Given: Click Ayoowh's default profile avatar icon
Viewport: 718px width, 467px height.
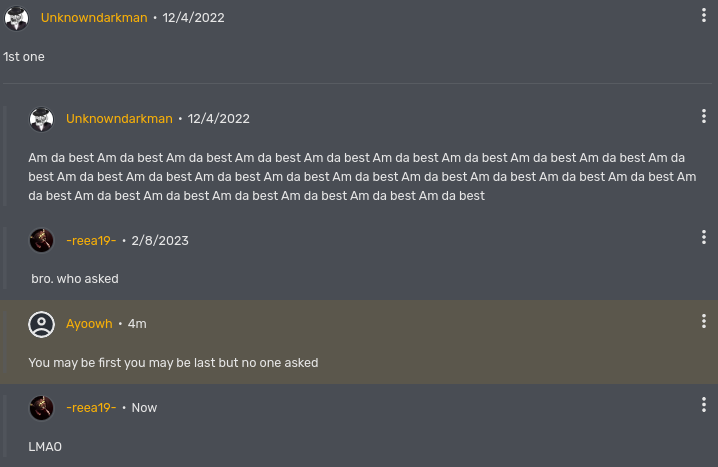Looking at the screenshot, I should click(41, 324).
